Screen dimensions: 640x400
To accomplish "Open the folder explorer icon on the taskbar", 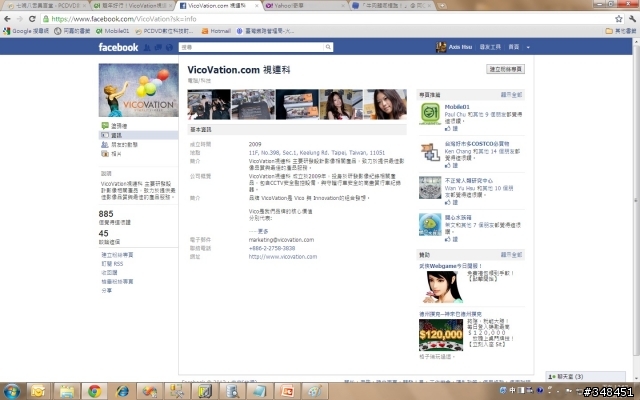I will point(67,391).
